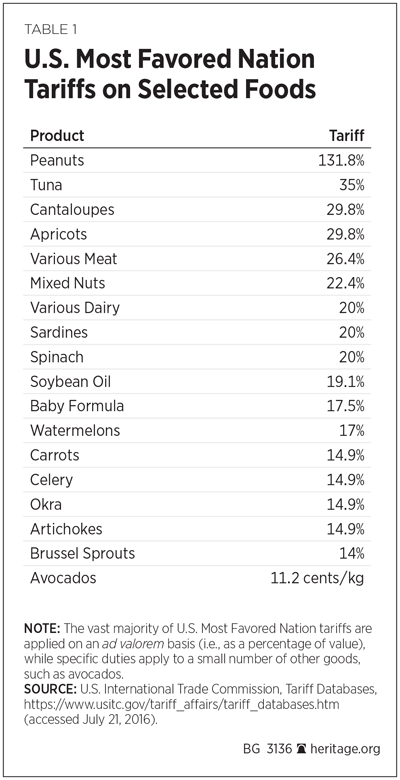The image size is (400, 780).
Task: Click the Soybean Oil row
Action: 197,382
